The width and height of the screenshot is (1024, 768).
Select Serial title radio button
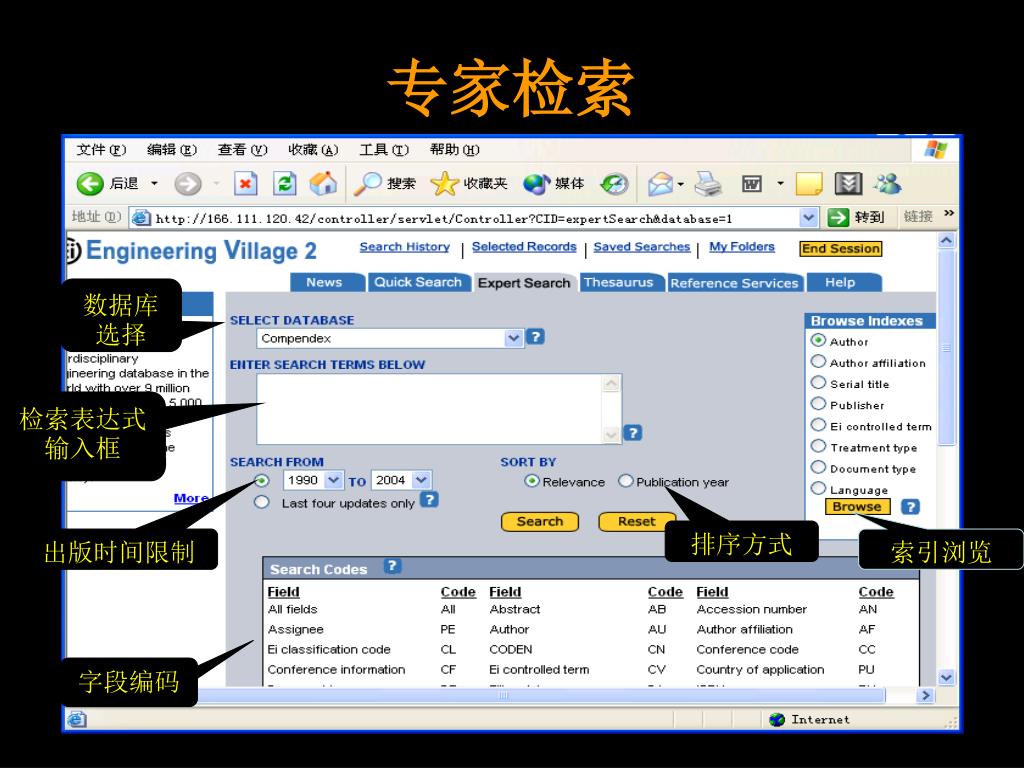tap(818, 383)
